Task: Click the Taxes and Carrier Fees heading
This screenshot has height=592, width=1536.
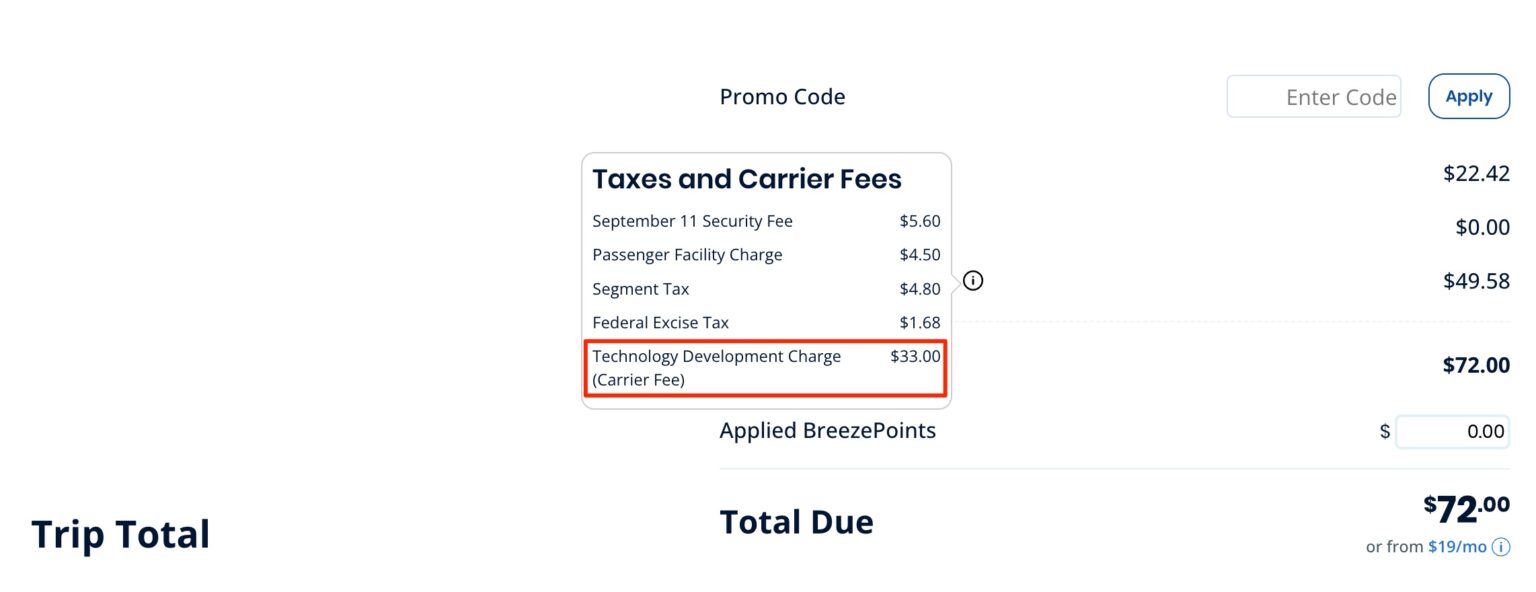Action: [x=746, y=178]
